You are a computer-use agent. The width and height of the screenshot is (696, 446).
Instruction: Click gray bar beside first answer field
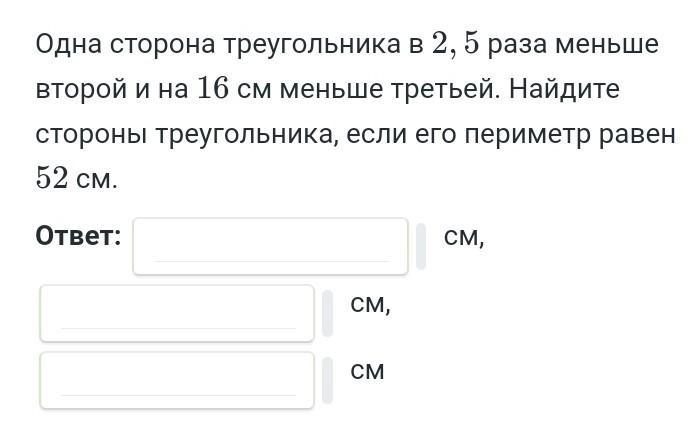(x=421, y=246)
